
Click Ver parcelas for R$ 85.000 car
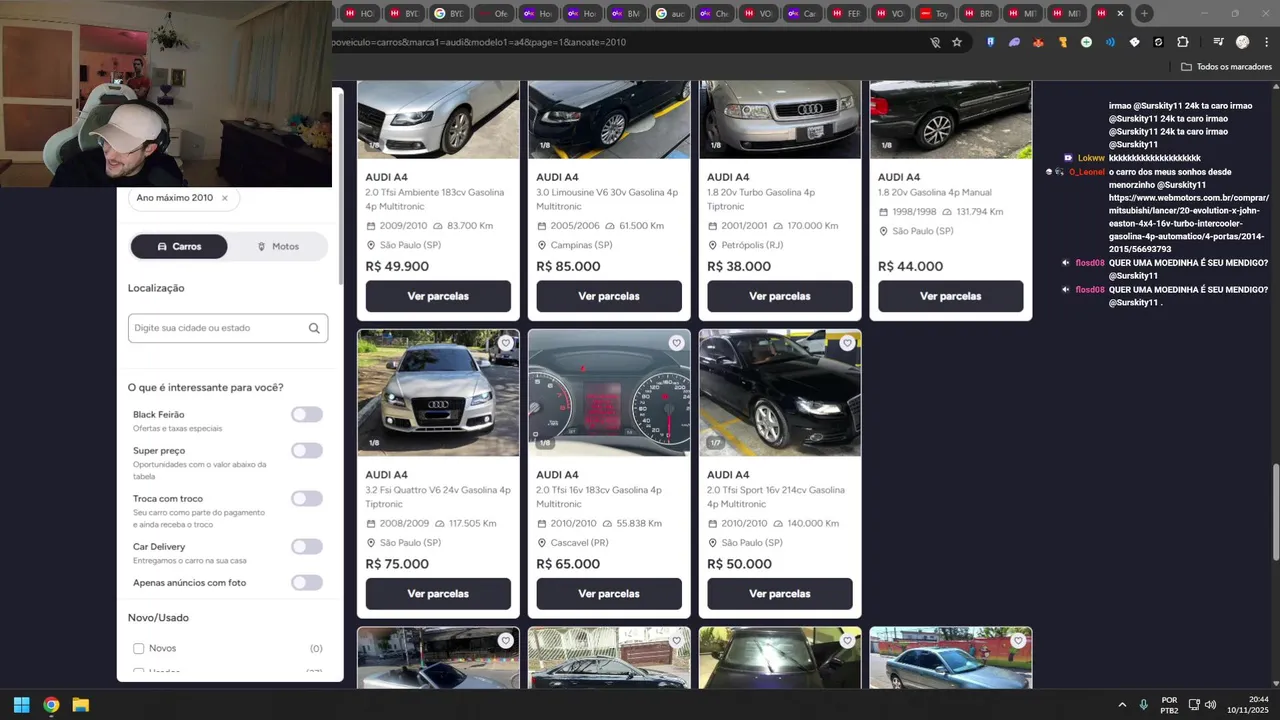(x=609, y=296)
